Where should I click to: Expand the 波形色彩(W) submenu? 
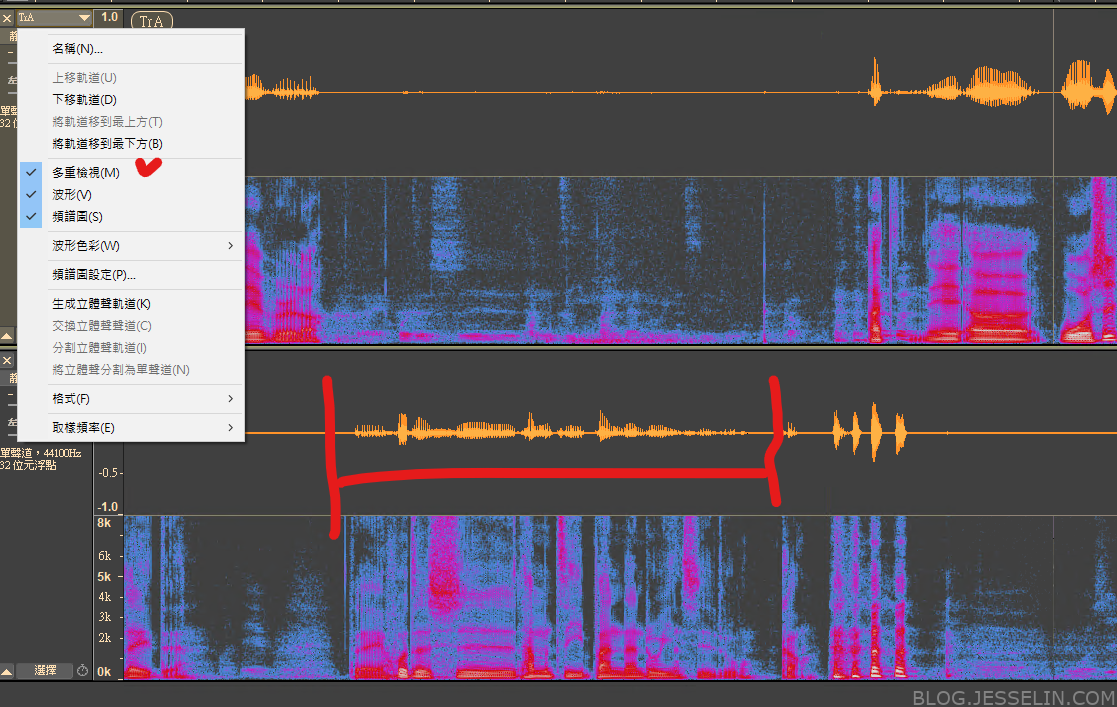click(131, 246)
